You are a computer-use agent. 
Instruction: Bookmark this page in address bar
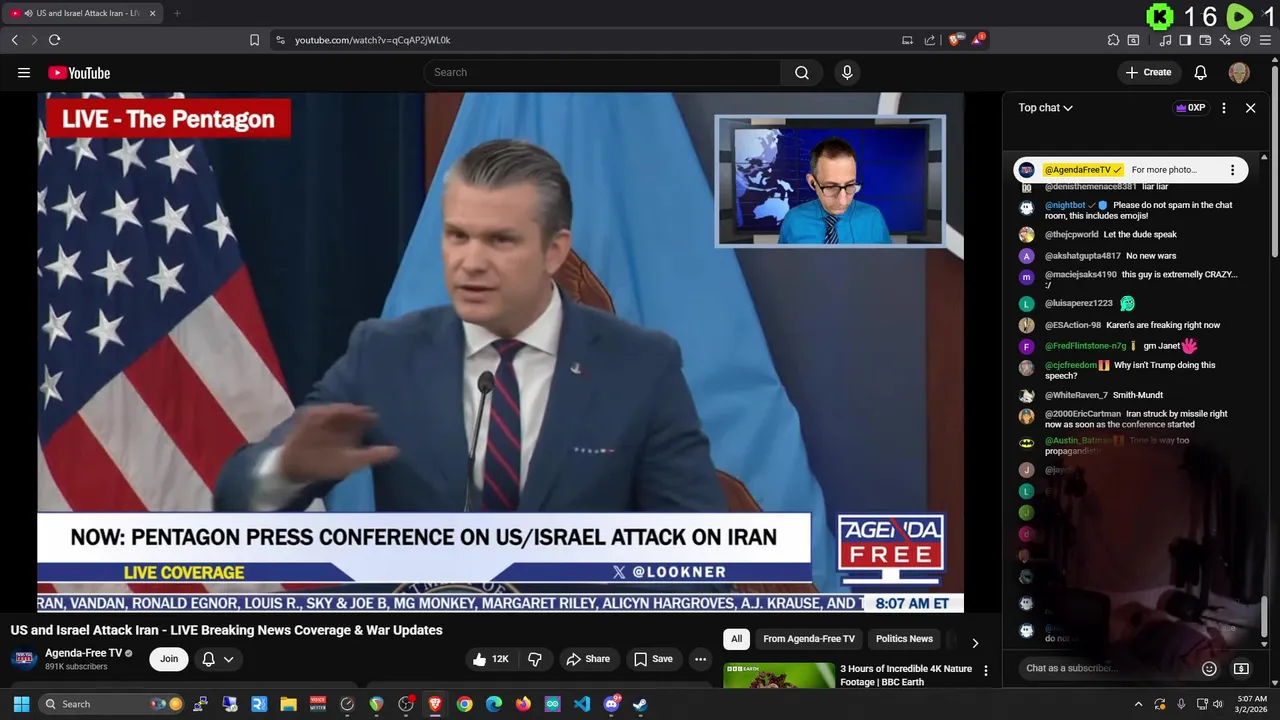[254, 40]
